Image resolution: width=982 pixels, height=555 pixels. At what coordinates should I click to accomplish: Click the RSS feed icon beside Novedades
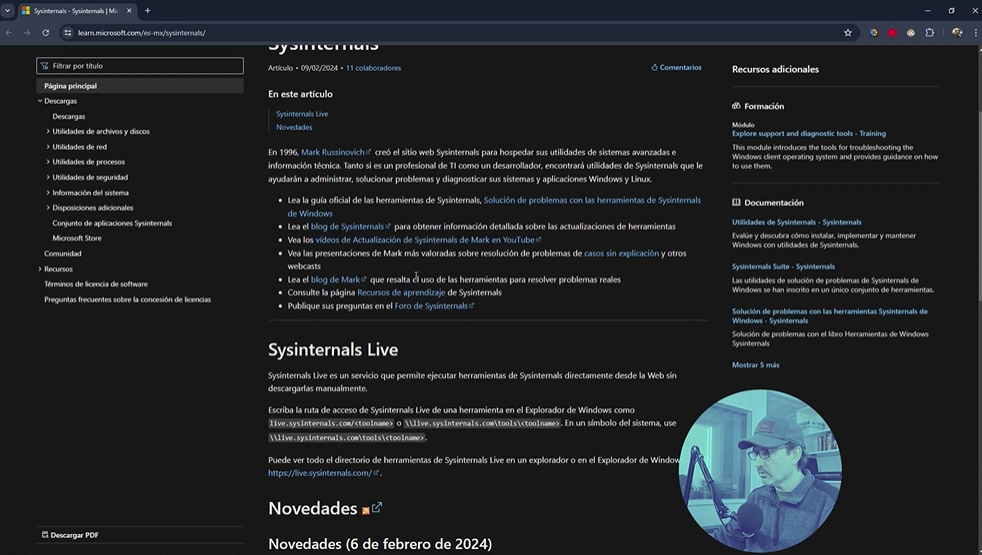click(366, 510)
